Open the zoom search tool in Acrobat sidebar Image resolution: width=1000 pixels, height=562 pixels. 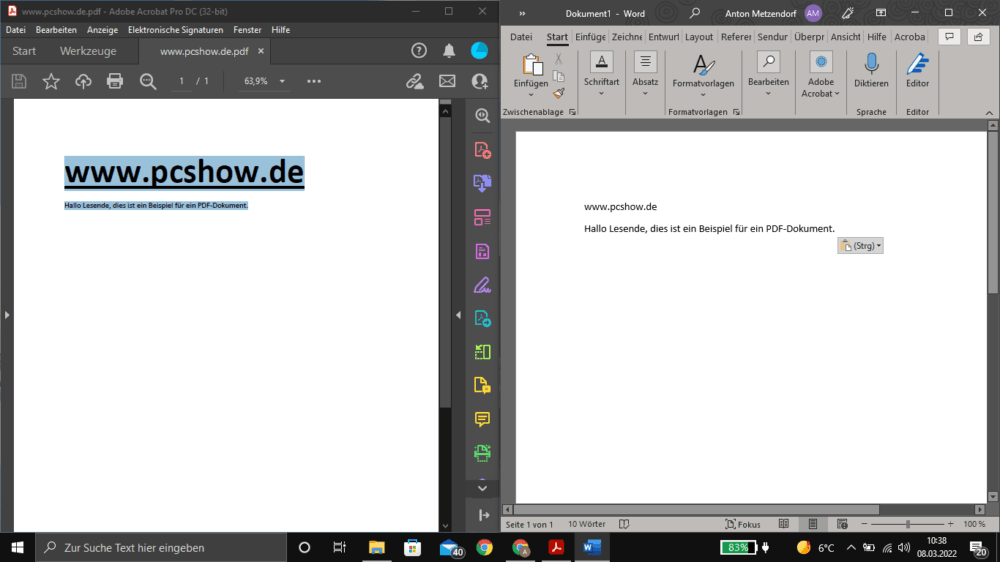(x=483, y=115)
